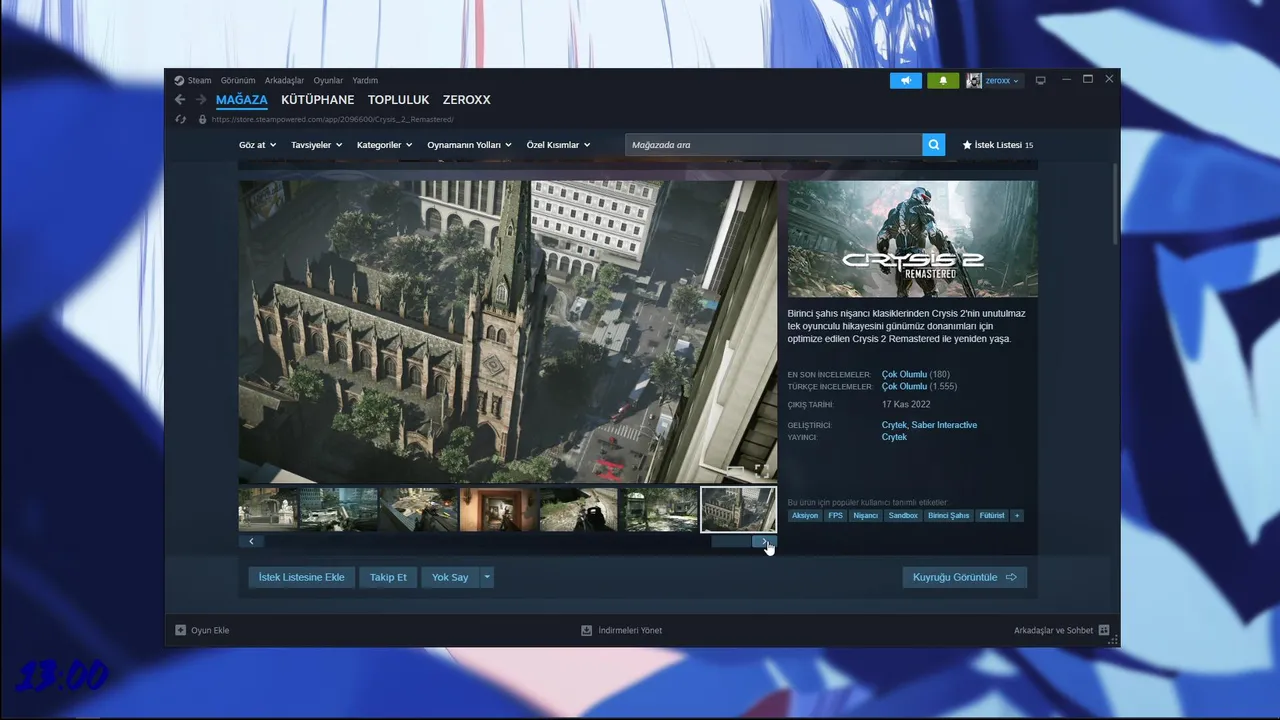
Task: Click the back navigation arrow
Action: [180, 100]
